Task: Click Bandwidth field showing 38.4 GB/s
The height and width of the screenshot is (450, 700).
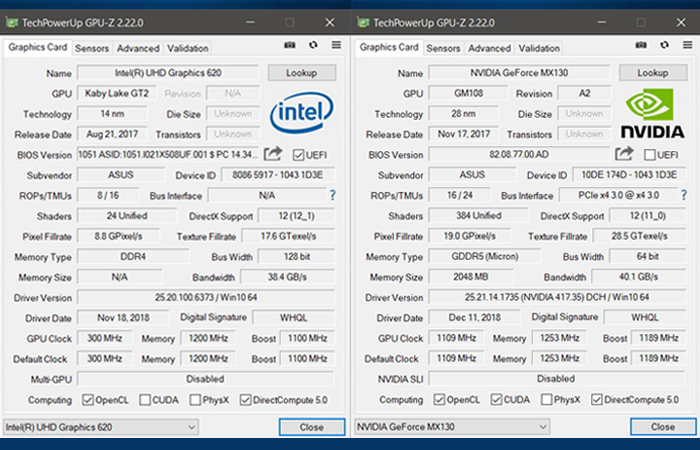Action: coord(288,277)
